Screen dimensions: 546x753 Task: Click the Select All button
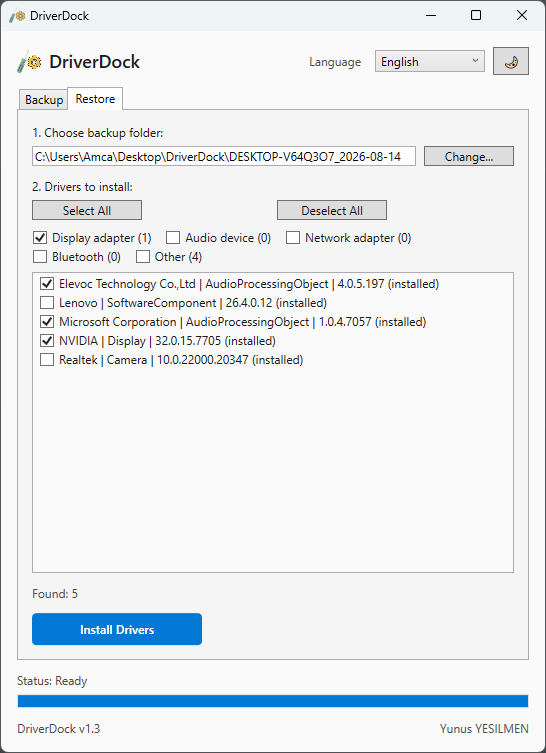87,210
